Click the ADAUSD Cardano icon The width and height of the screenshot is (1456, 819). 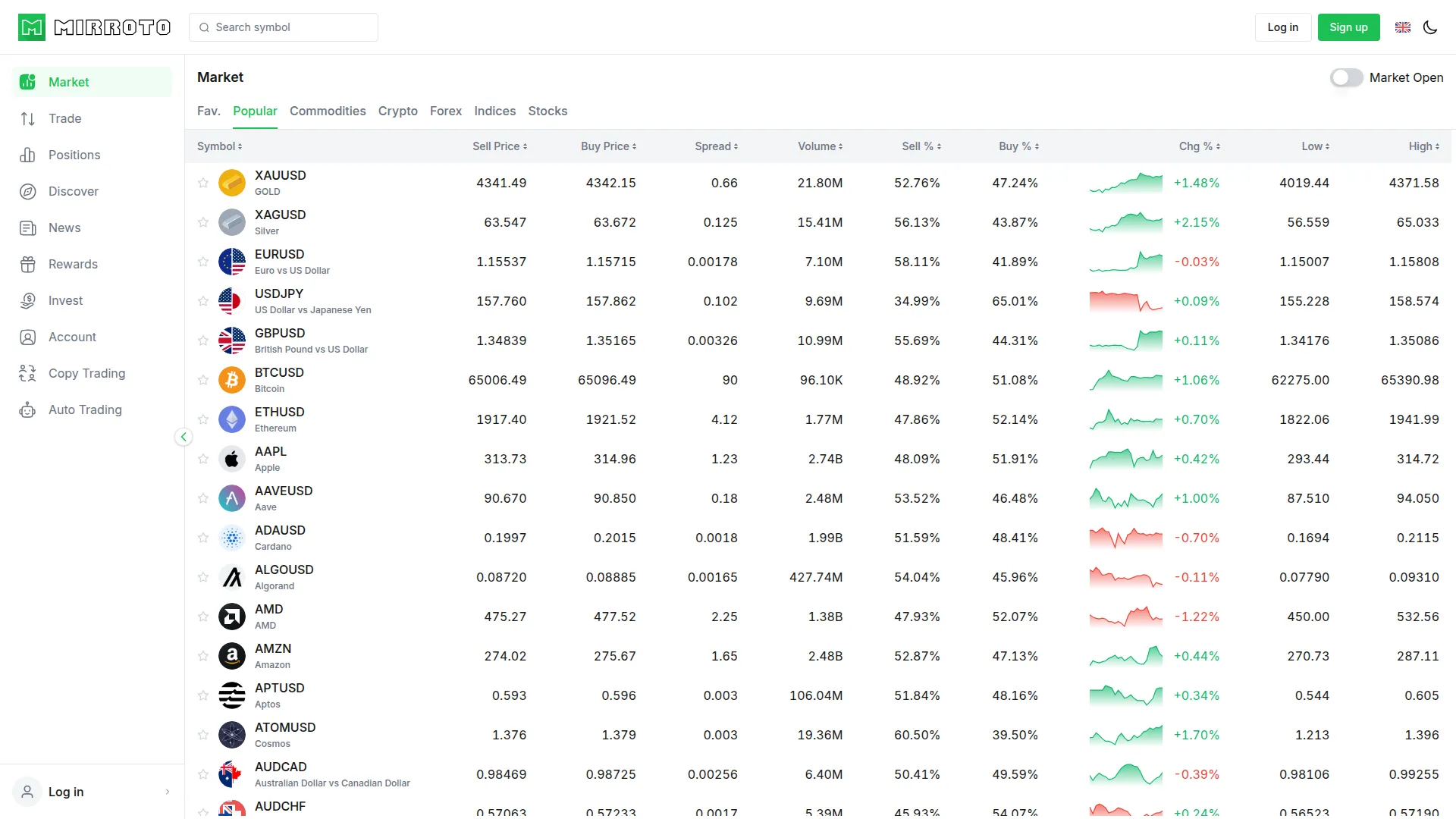coord(232,538)
